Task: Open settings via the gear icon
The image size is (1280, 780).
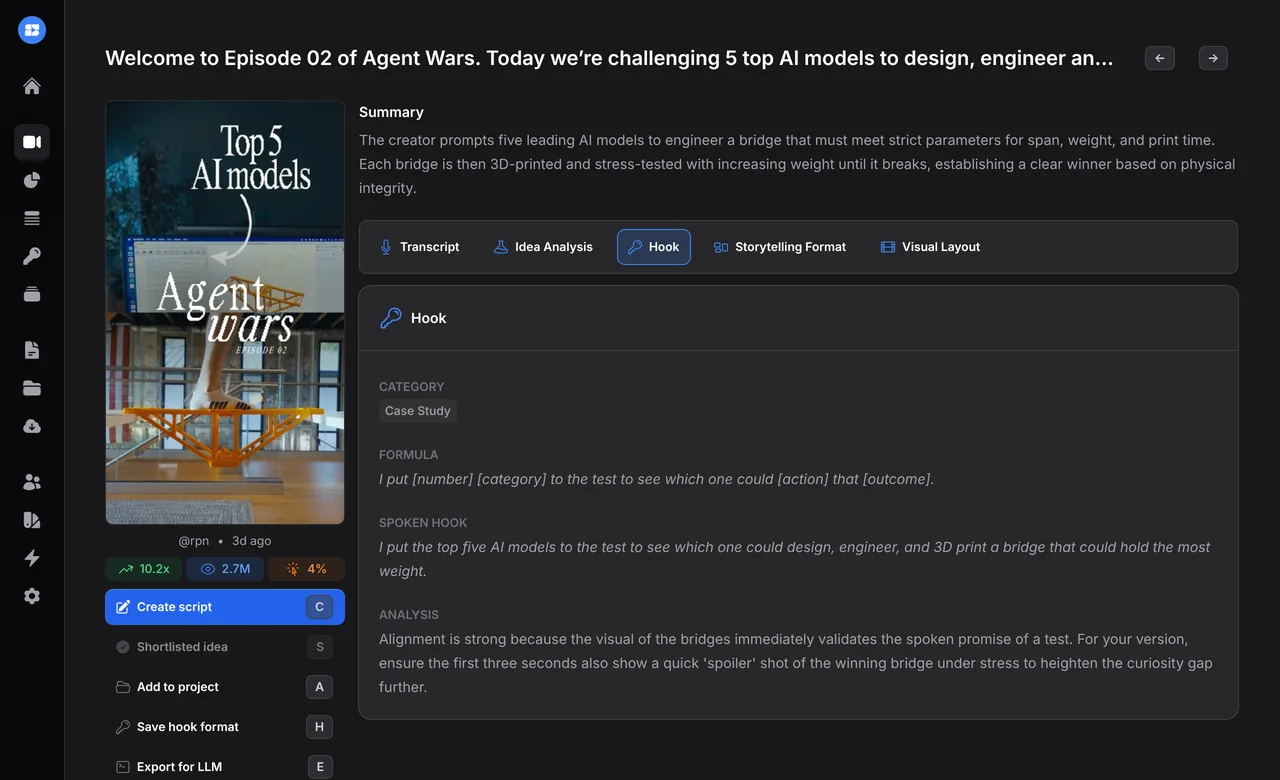Action: pos(32,596)
